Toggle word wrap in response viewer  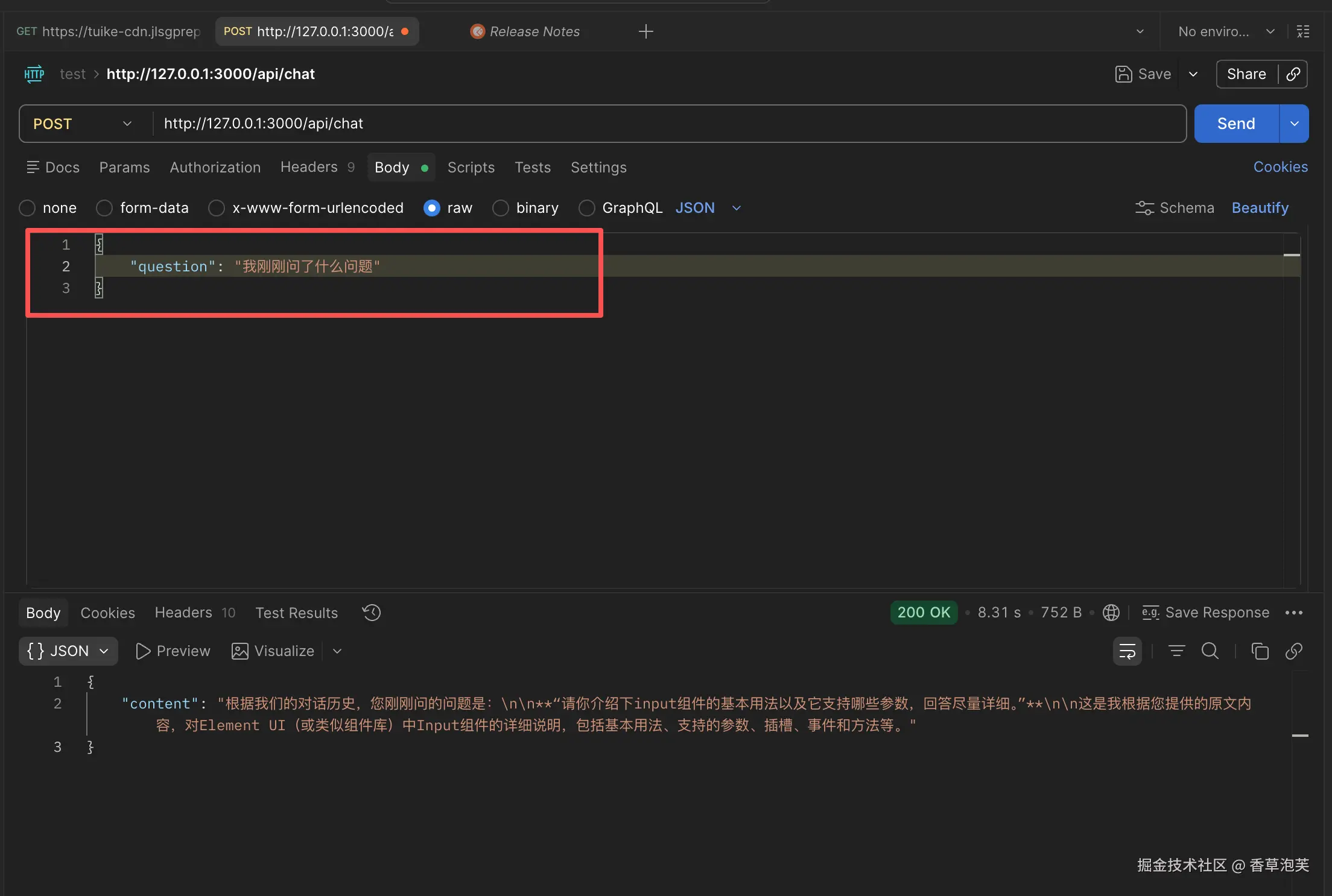pos(1127,651)
